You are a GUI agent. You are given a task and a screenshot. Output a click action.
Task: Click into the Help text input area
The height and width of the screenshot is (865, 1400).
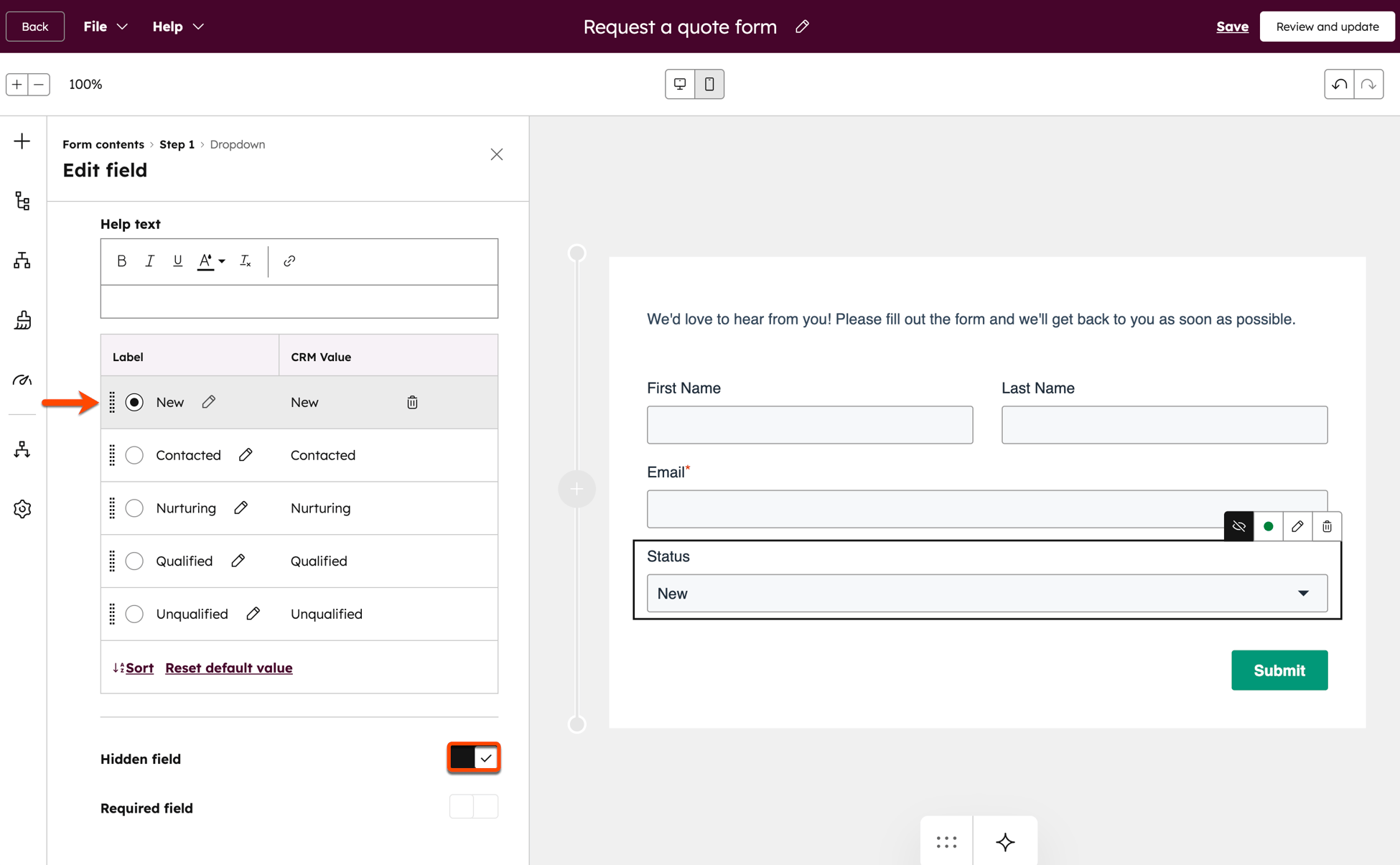[x=299, y=301]
